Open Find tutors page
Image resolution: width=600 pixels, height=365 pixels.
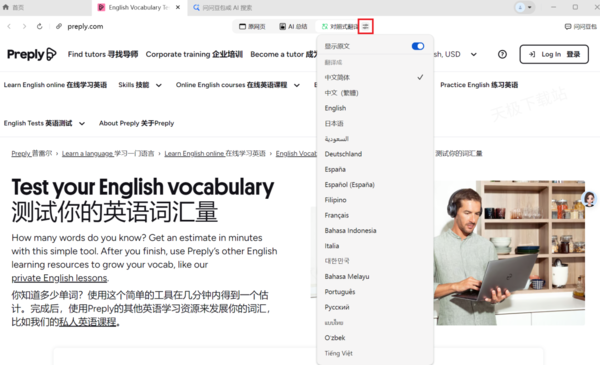coord(103,54)
